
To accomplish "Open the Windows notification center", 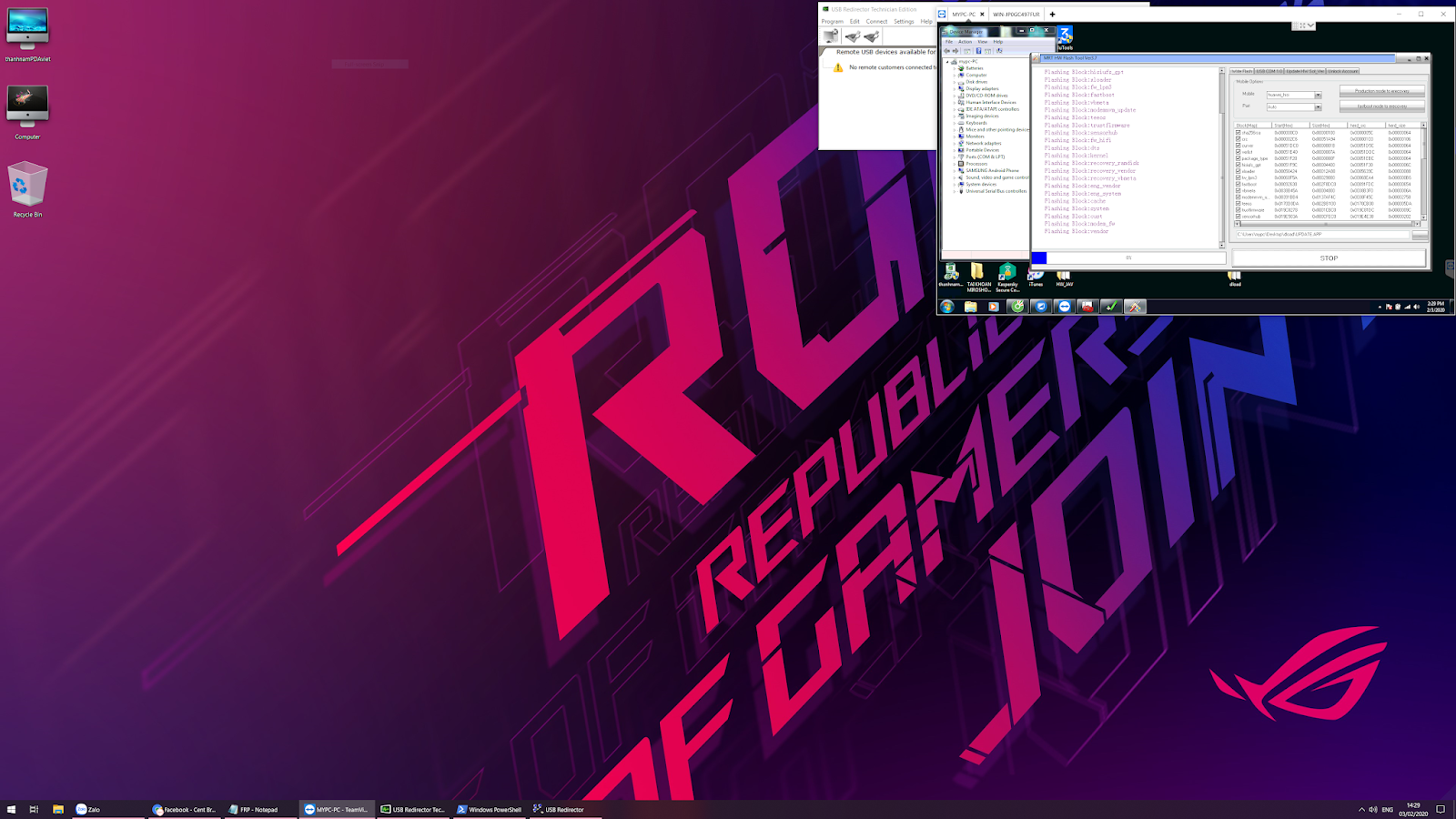I will [x=1441, y=809].
